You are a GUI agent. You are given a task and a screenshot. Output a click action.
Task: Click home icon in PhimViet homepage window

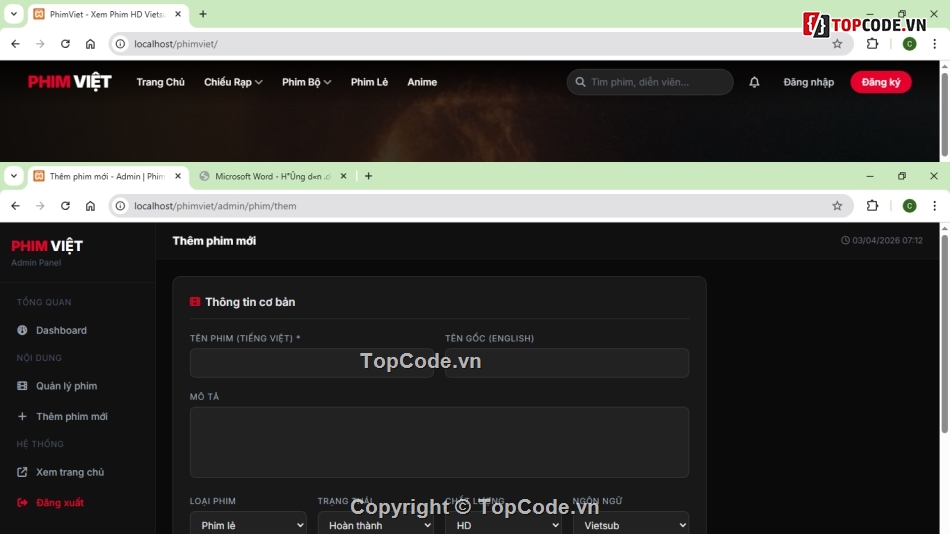pos(90,44)
